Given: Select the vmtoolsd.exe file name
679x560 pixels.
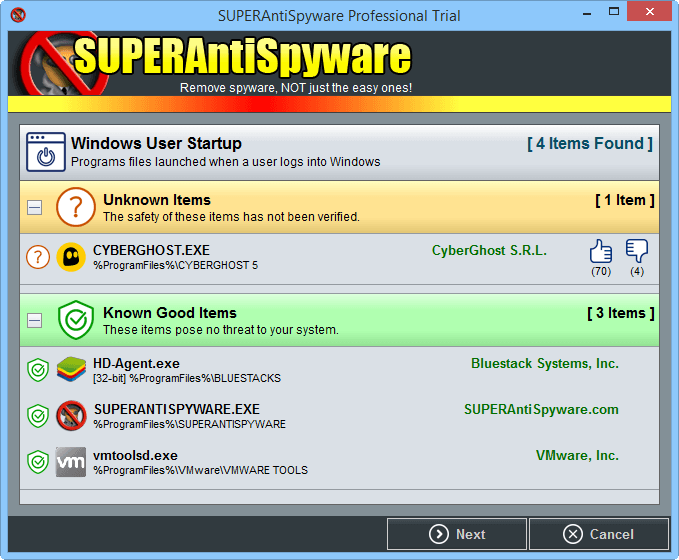Looking at the screenshot, I should pyautogui.click(x=136, y=456).
